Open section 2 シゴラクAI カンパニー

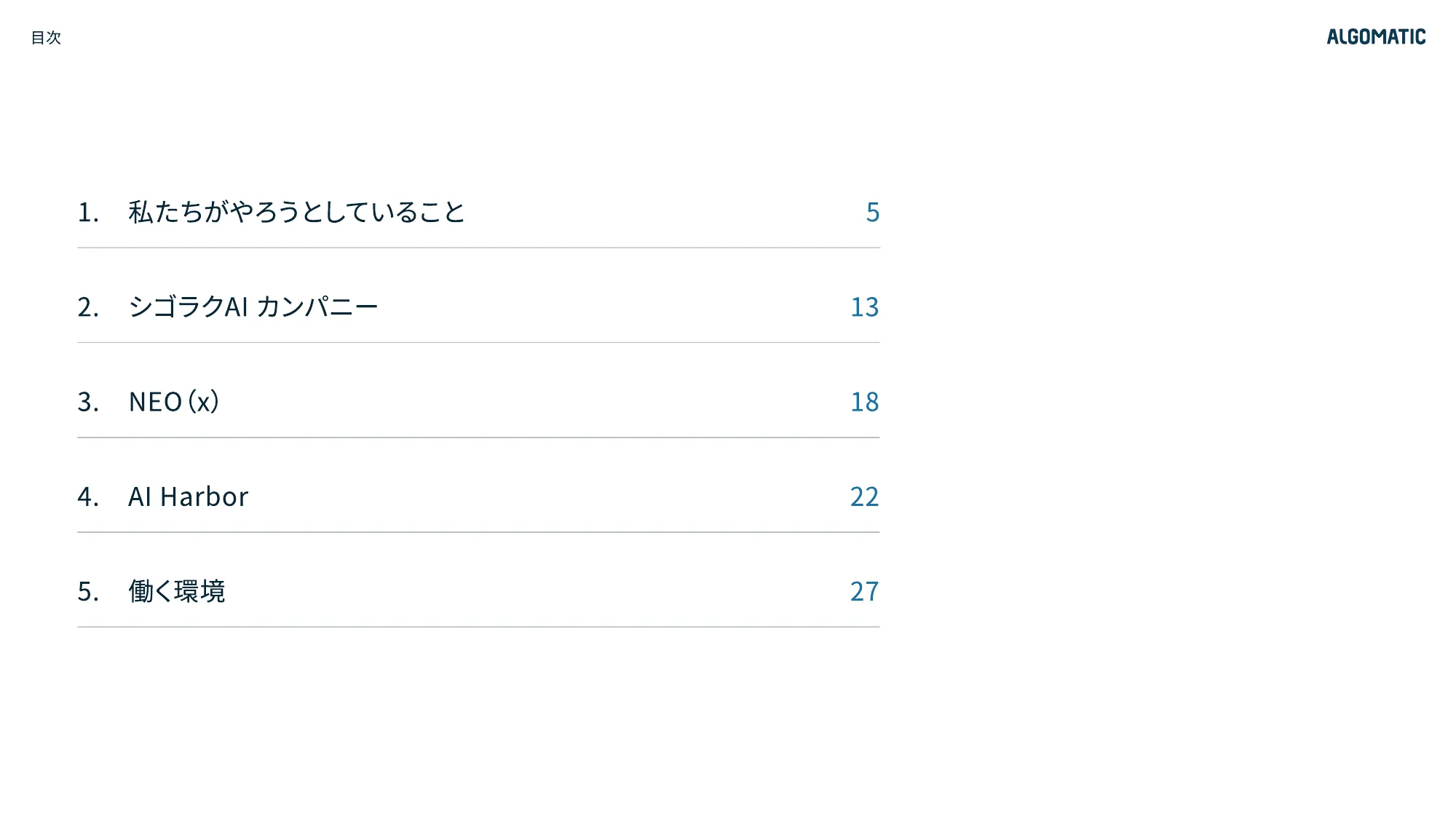(x=253, y=306)
